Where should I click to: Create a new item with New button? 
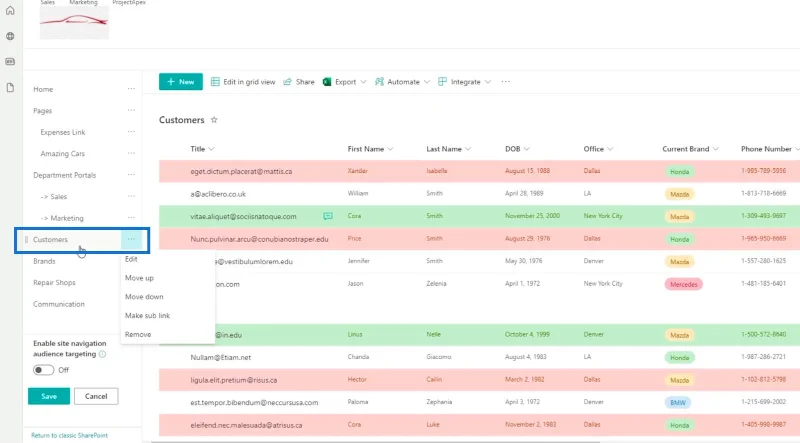(x=181, y=82)
